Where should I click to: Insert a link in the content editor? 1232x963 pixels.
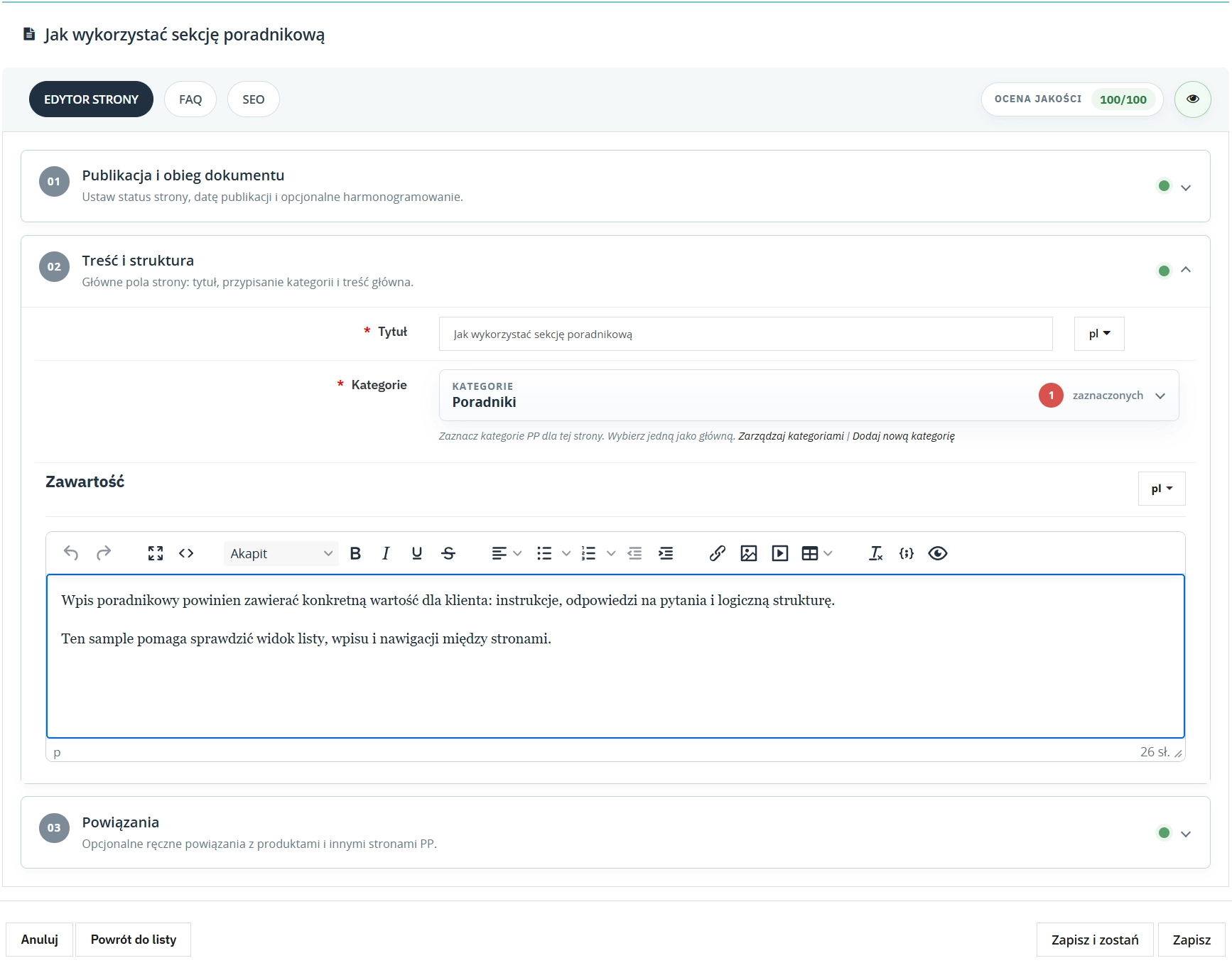(x=717, y=553)
